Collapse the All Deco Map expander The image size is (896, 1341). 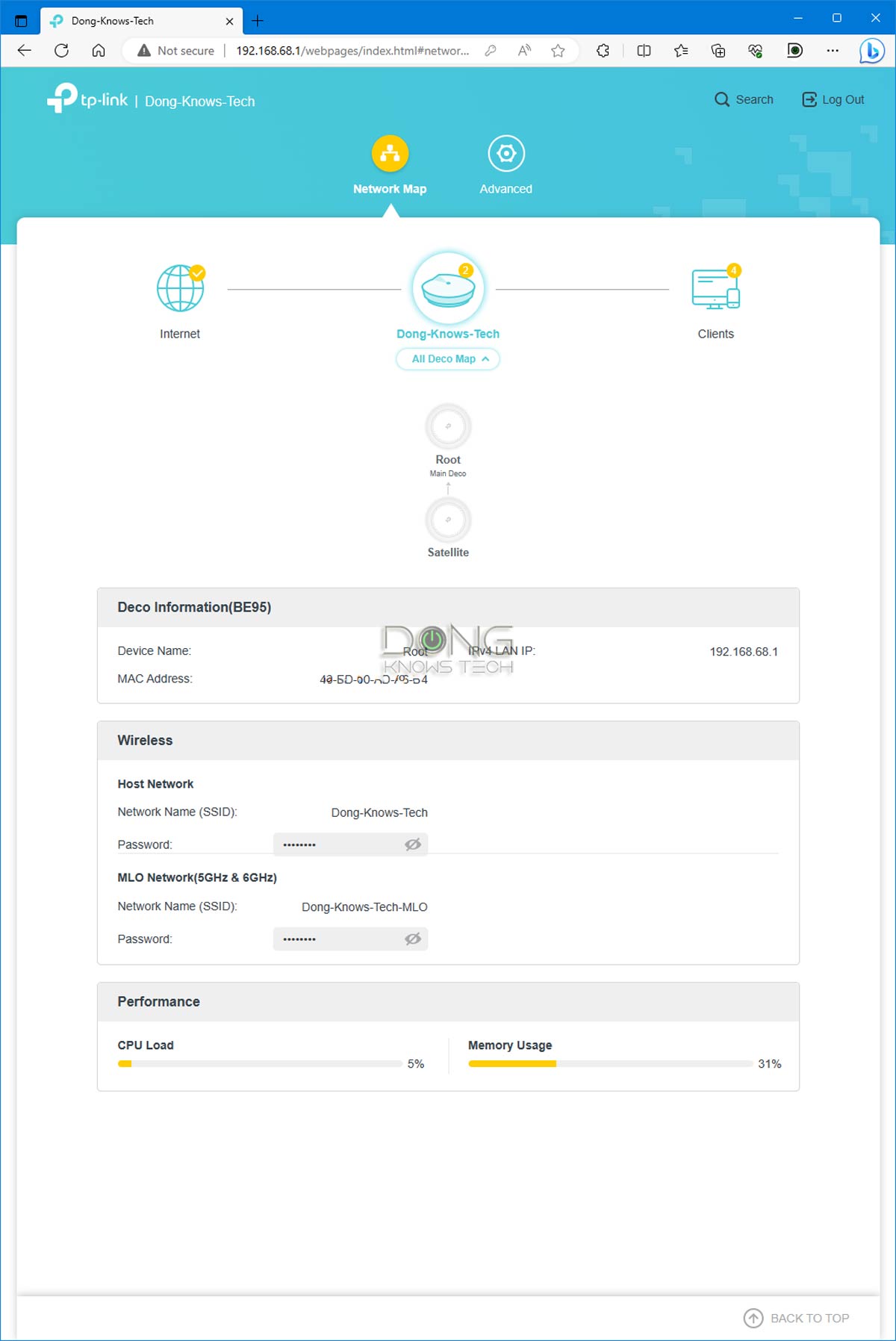pyautogui.click(x=448, y=359)
